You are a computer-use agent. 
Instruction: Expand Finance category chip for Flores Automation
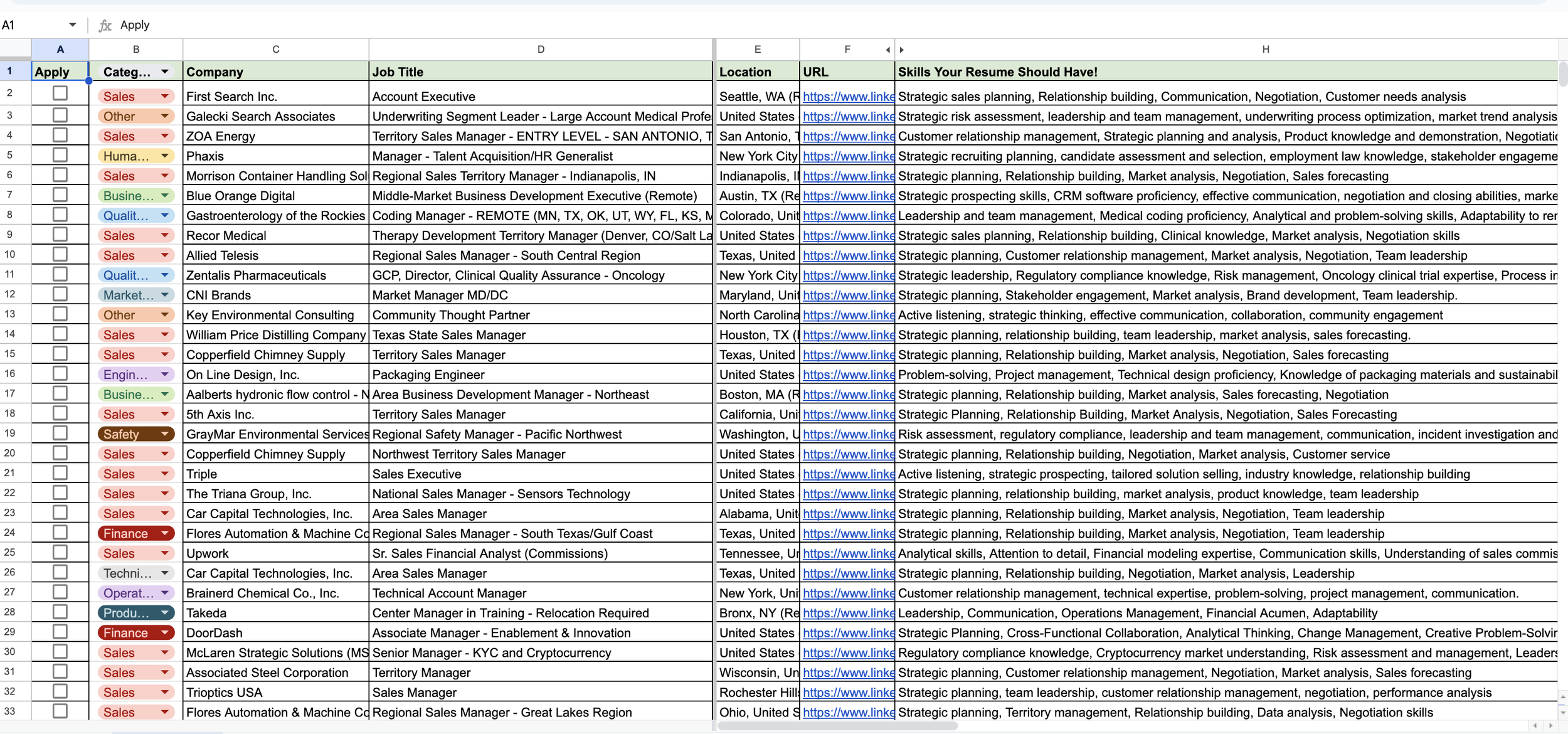[165, 533]
